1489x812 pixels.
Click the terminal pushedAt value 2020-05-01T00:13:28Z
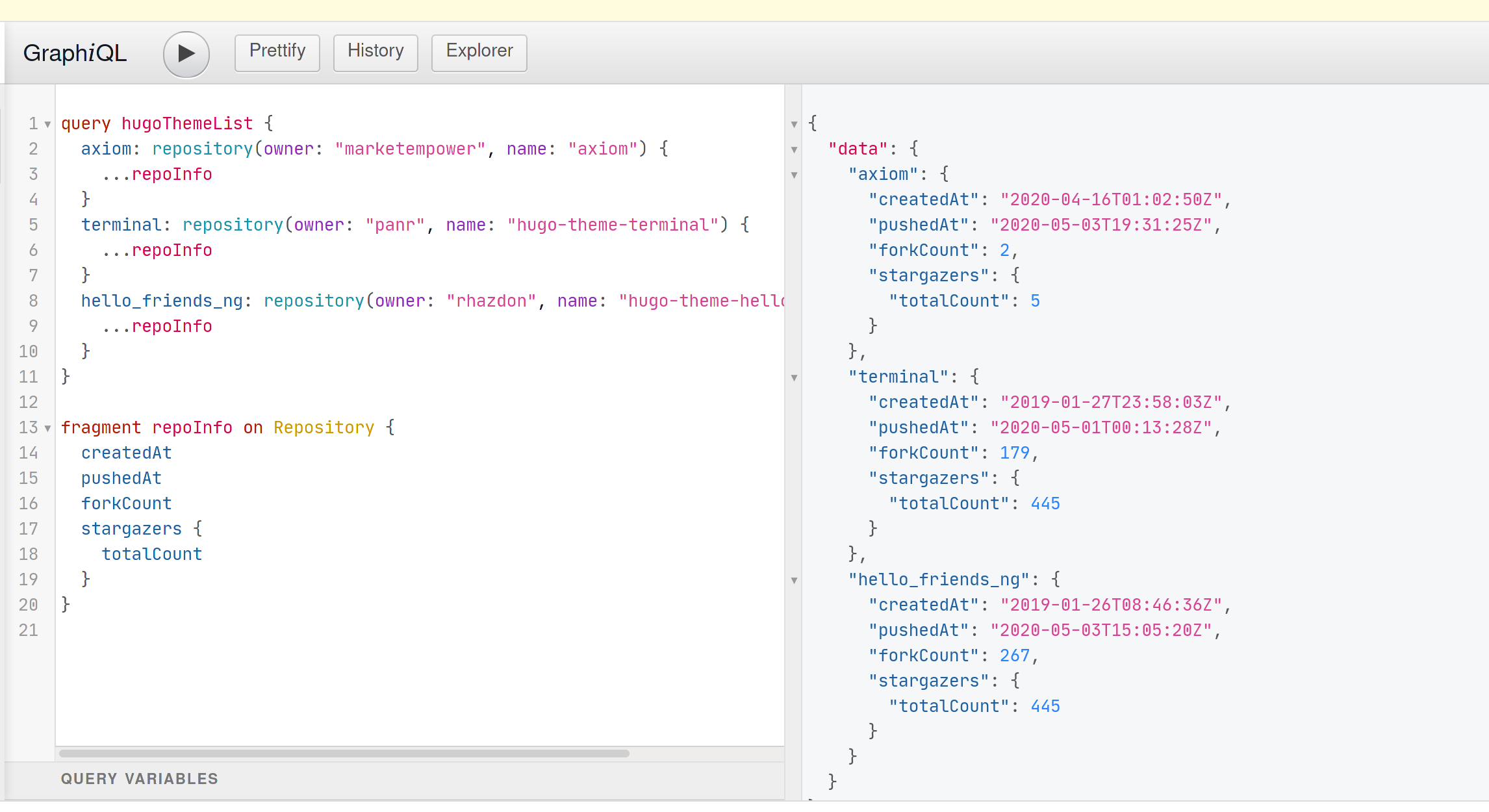point(1101,427)
